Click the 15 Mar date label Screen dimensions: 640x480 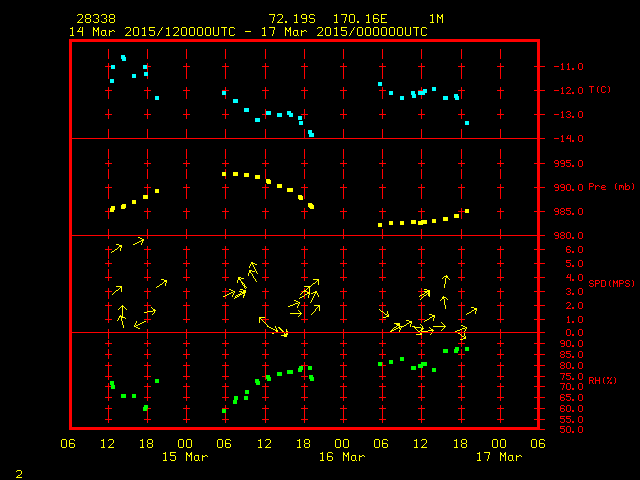185,456
